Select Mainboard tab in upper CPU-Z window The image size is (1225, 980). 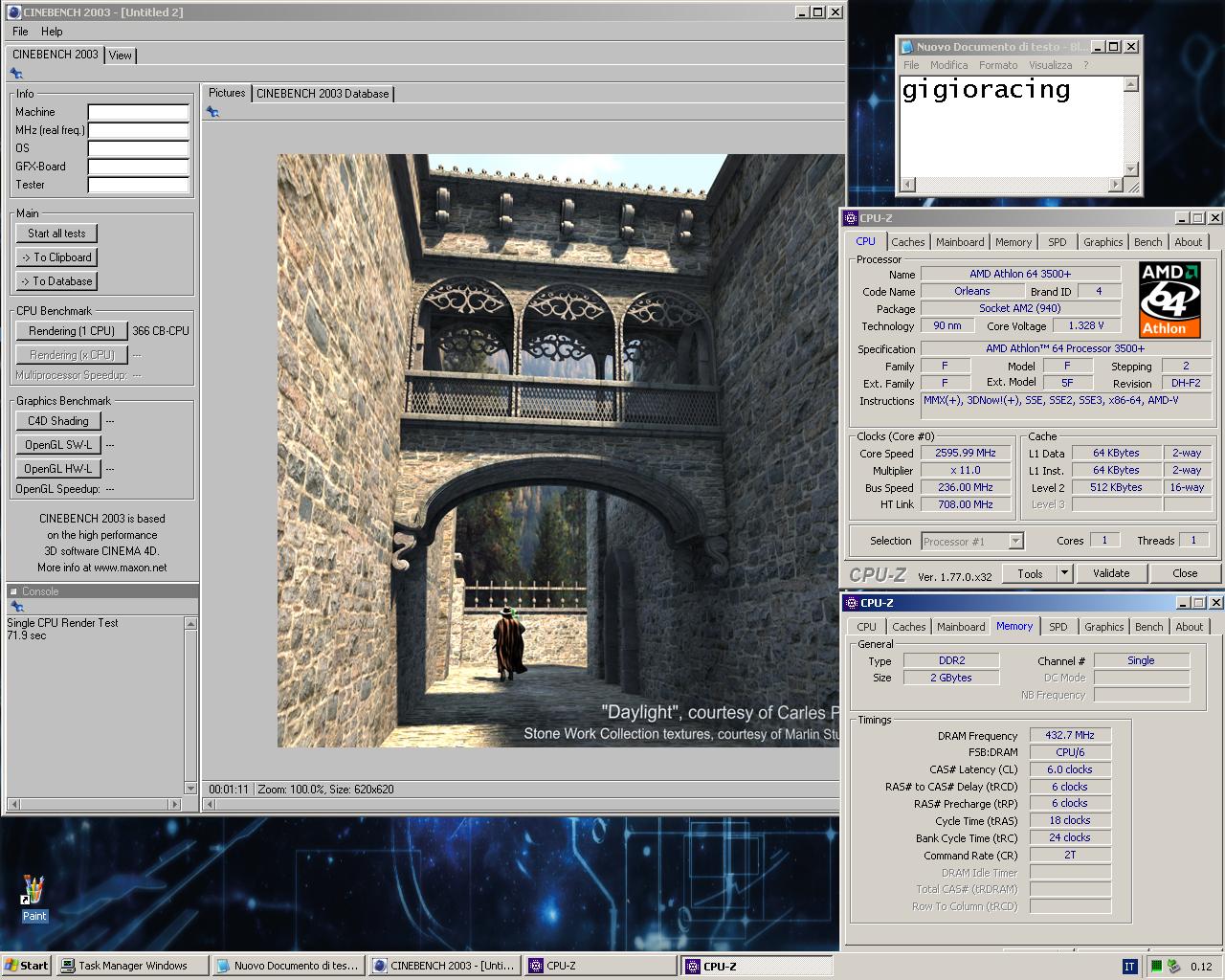(x=960, y=242)
